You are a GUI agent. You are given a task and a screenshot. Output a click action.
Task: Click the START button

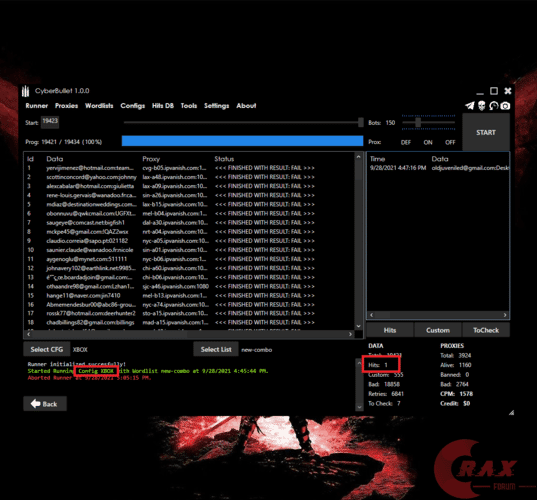tap(486, 133)
